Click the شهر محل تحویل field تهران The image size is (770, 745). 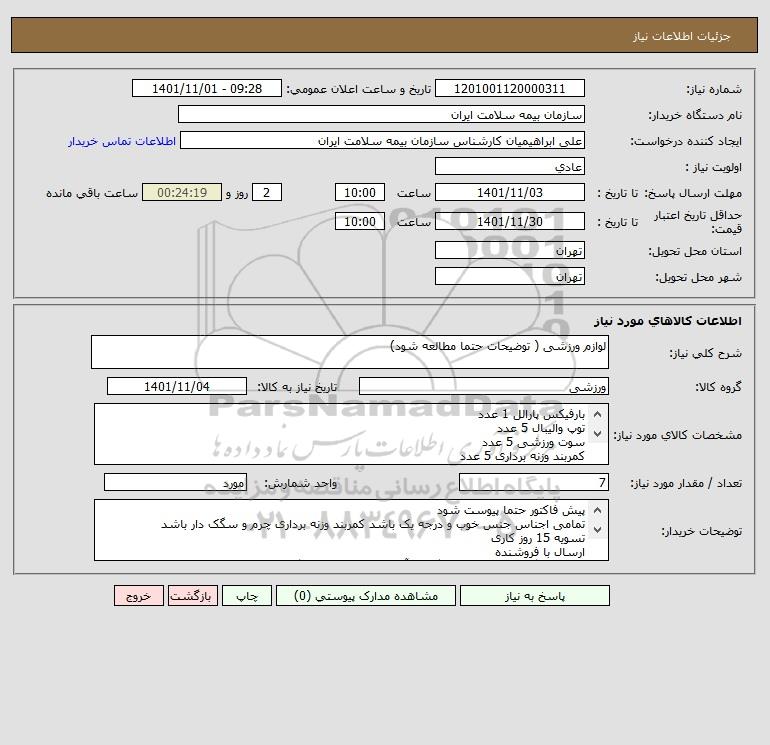click(510, 276)
